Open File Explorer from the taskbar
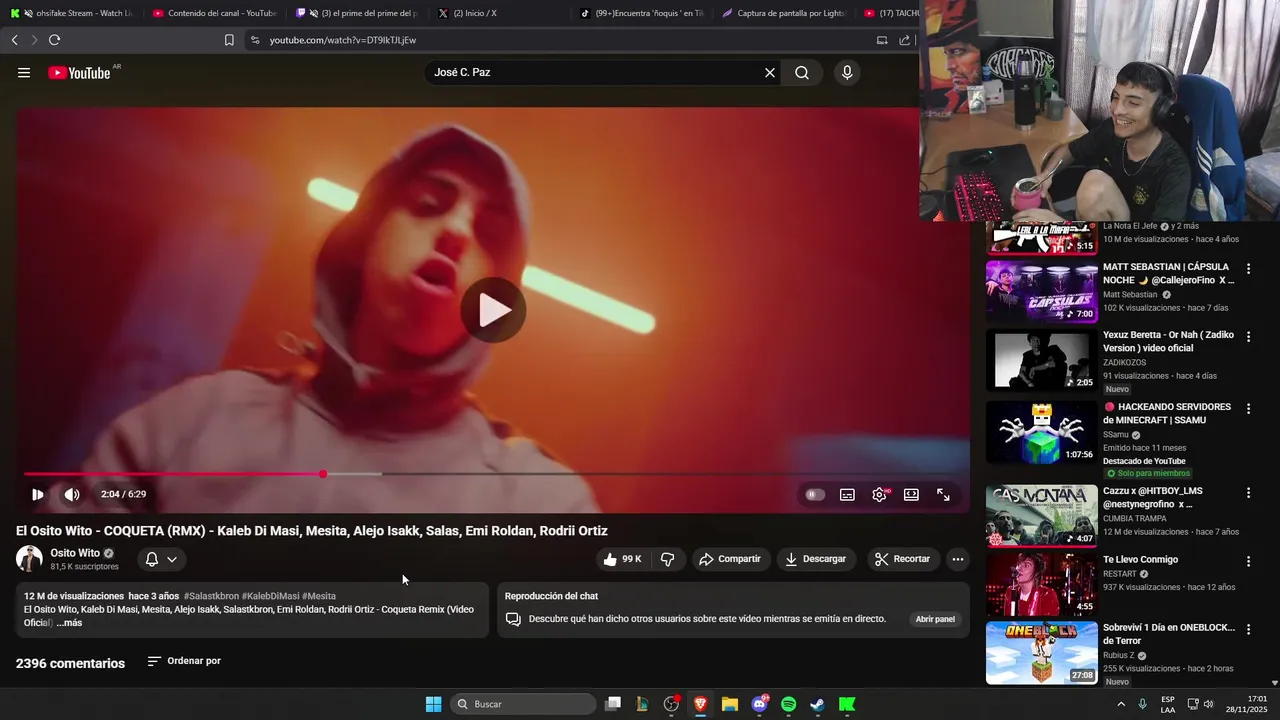This screenshot has width=1280, height=720. point(729,704)
